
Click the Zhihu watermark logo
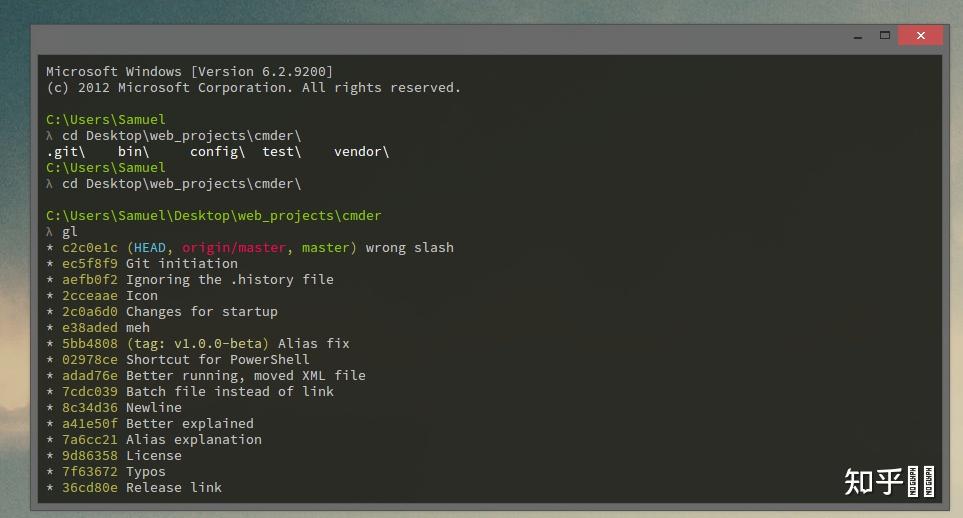point(889,481)
